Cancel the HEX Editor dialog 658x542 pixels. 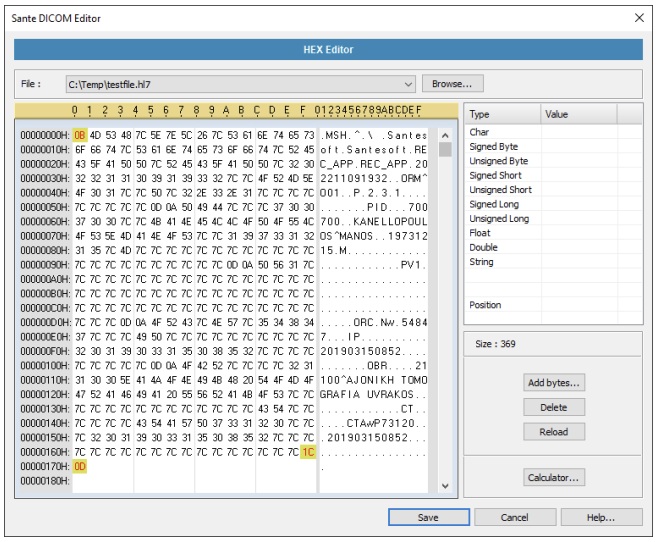coord(515,517)
